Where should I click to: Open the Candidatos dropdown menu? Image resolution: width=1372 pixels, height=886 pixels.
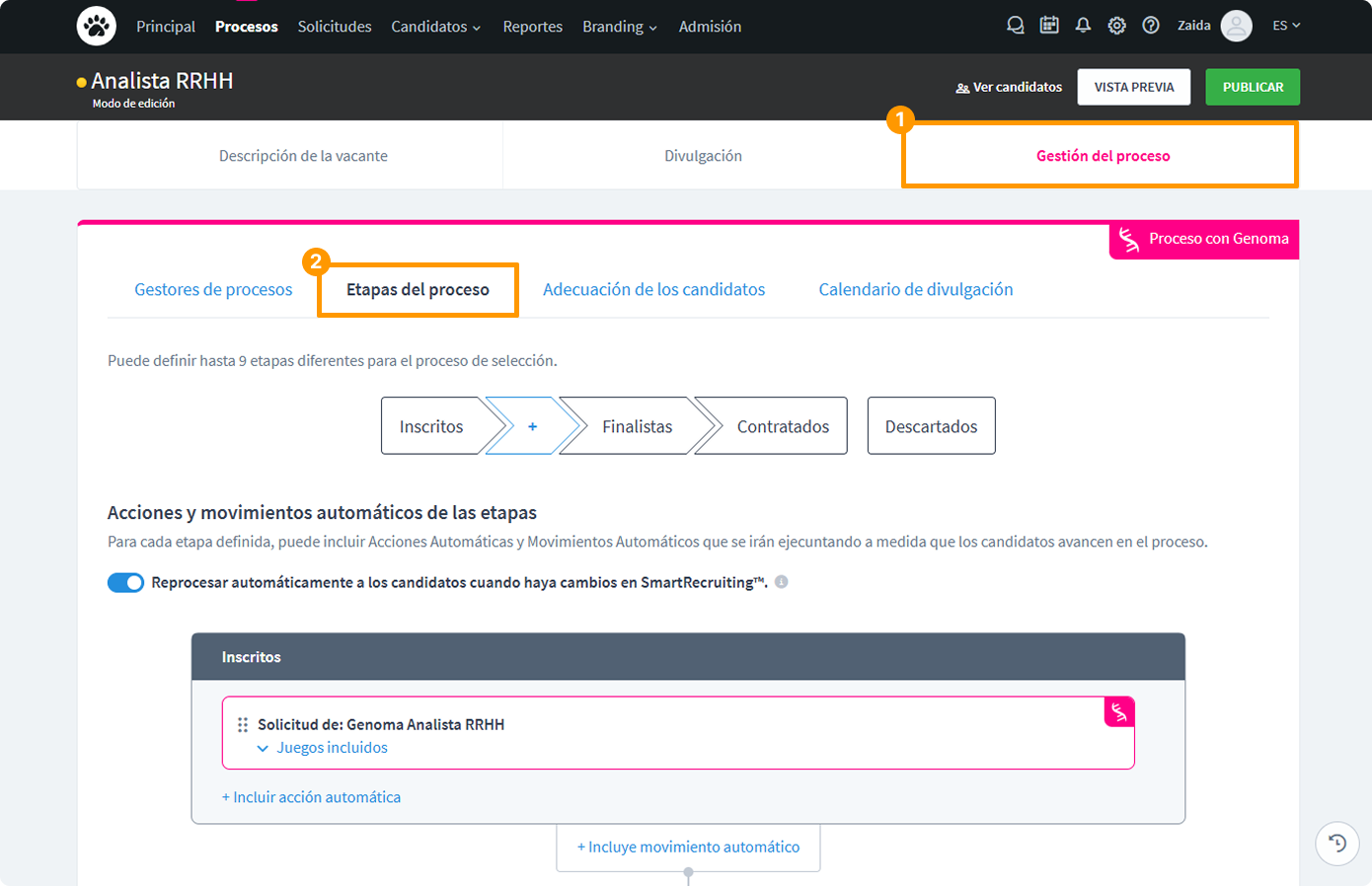(435, 27)
